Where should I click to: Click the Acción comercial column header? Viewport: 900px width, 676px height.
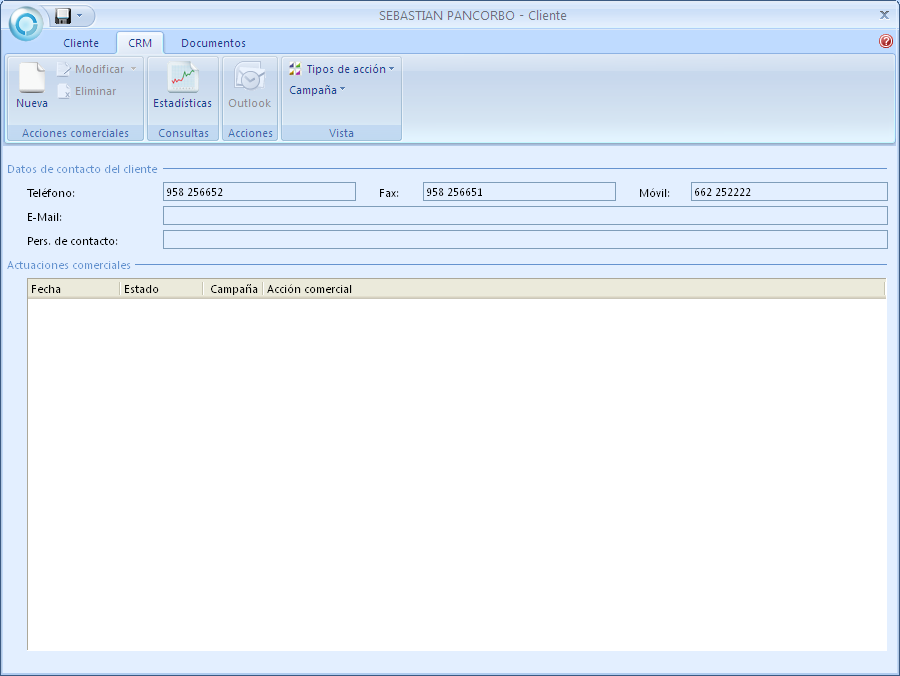click(308, 289)
